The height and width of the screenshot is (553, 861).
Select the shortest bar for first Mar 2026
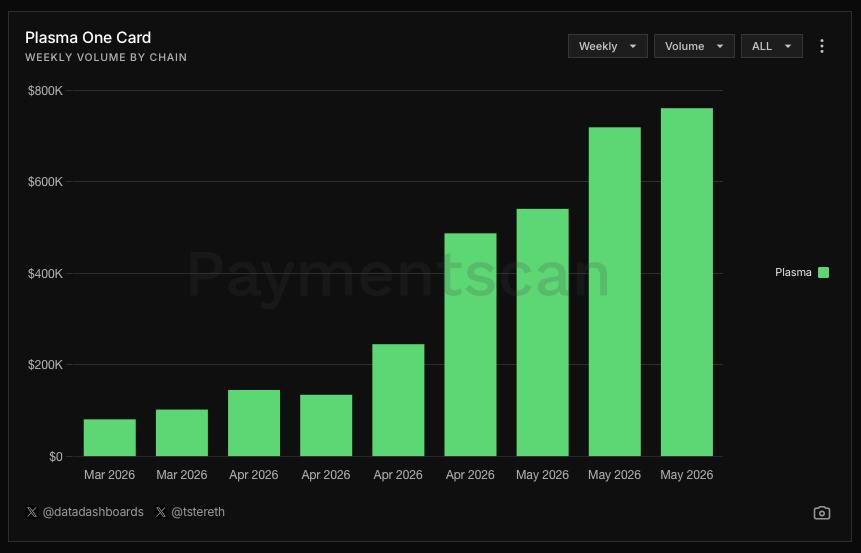pyautogui.click(x=110, y=438)
